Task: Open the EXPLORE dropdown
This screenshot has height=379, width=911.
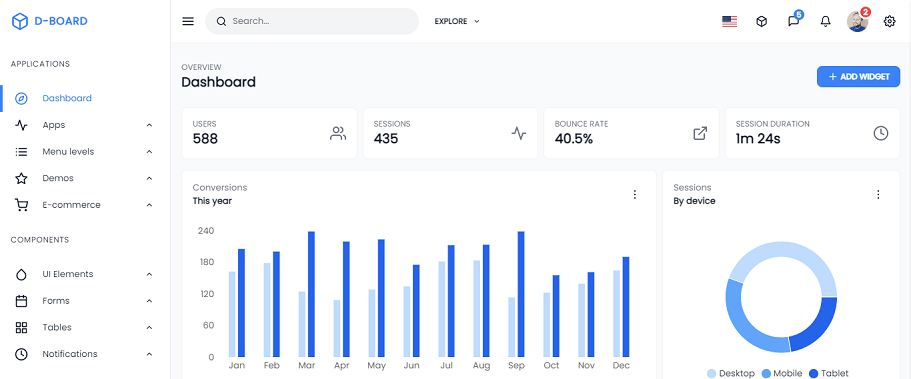Action: [x=457, y=22]
